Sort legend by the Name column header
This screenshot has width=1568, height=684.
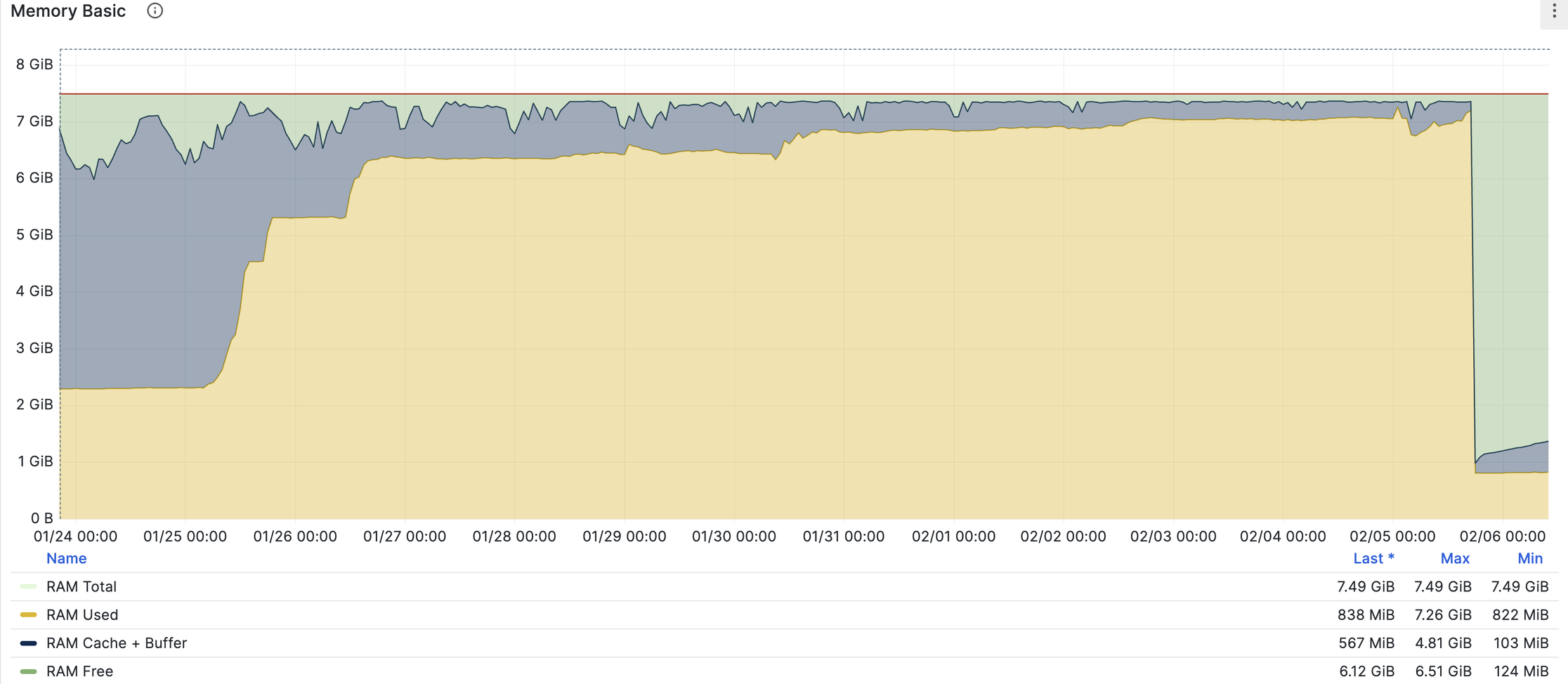66,558
